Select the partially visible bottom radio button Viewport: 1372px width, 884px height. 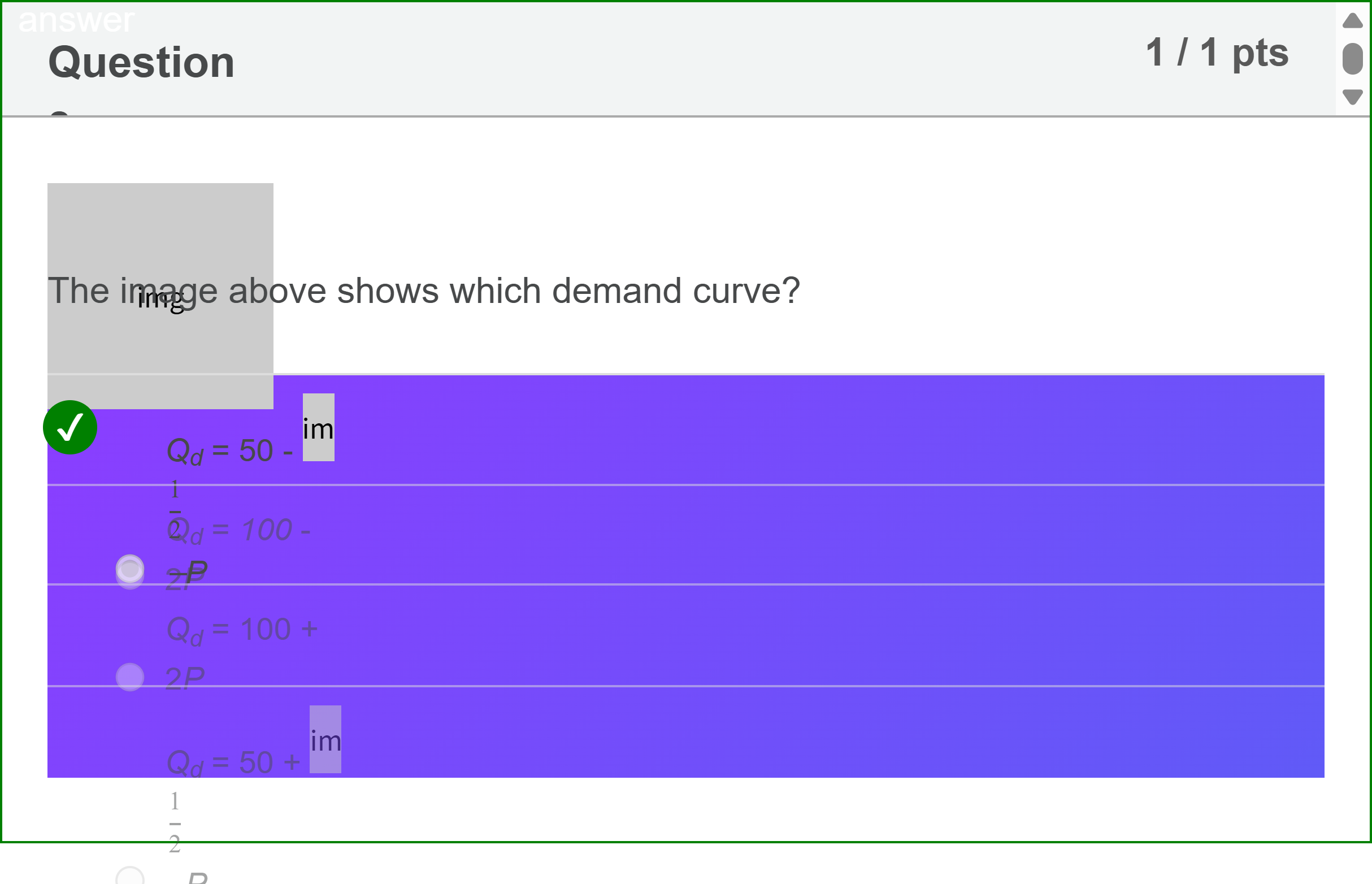tap(131, 877)
